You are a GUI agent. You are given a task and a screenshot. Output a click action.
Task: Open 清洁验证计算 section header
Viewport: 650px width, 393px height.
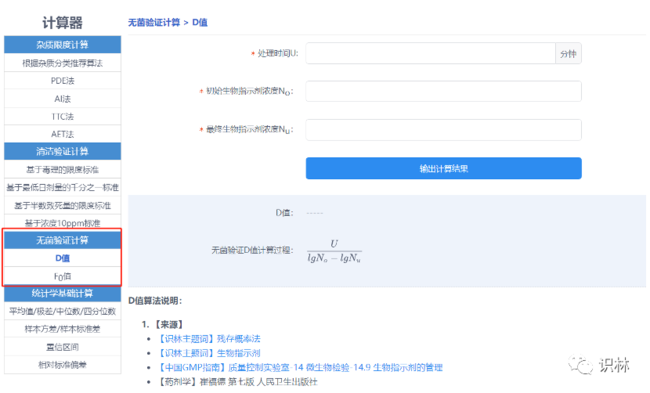(x=63, y=151)
